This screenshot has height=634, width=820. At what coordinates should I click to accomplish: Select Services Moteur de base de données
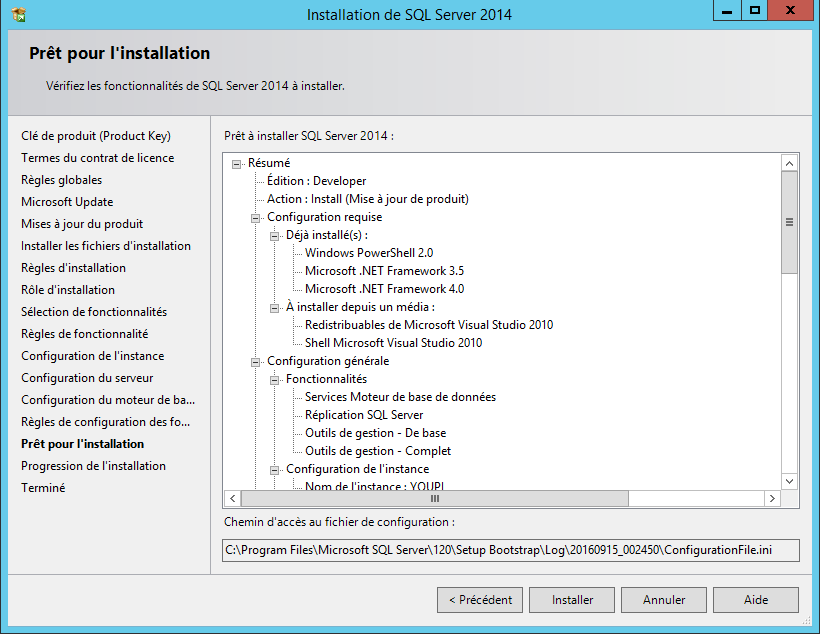point(400,397)
